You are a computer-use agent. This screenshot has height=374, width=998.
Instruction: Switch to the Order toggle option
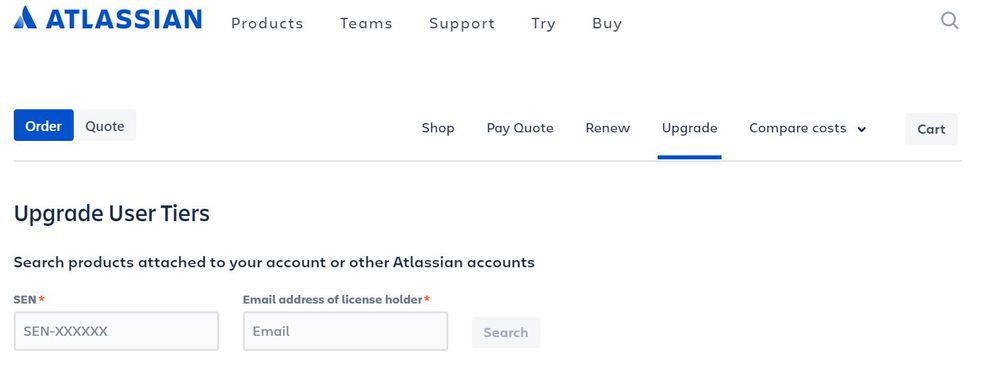click(x=43, y=125)
